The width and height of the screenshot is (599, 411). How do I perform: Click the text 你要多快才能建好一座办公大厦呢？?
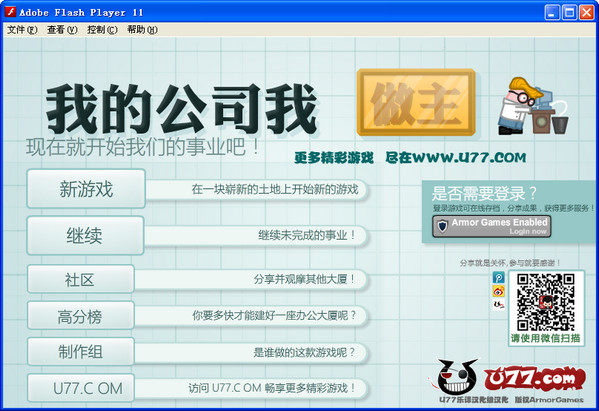coord(274,315)
